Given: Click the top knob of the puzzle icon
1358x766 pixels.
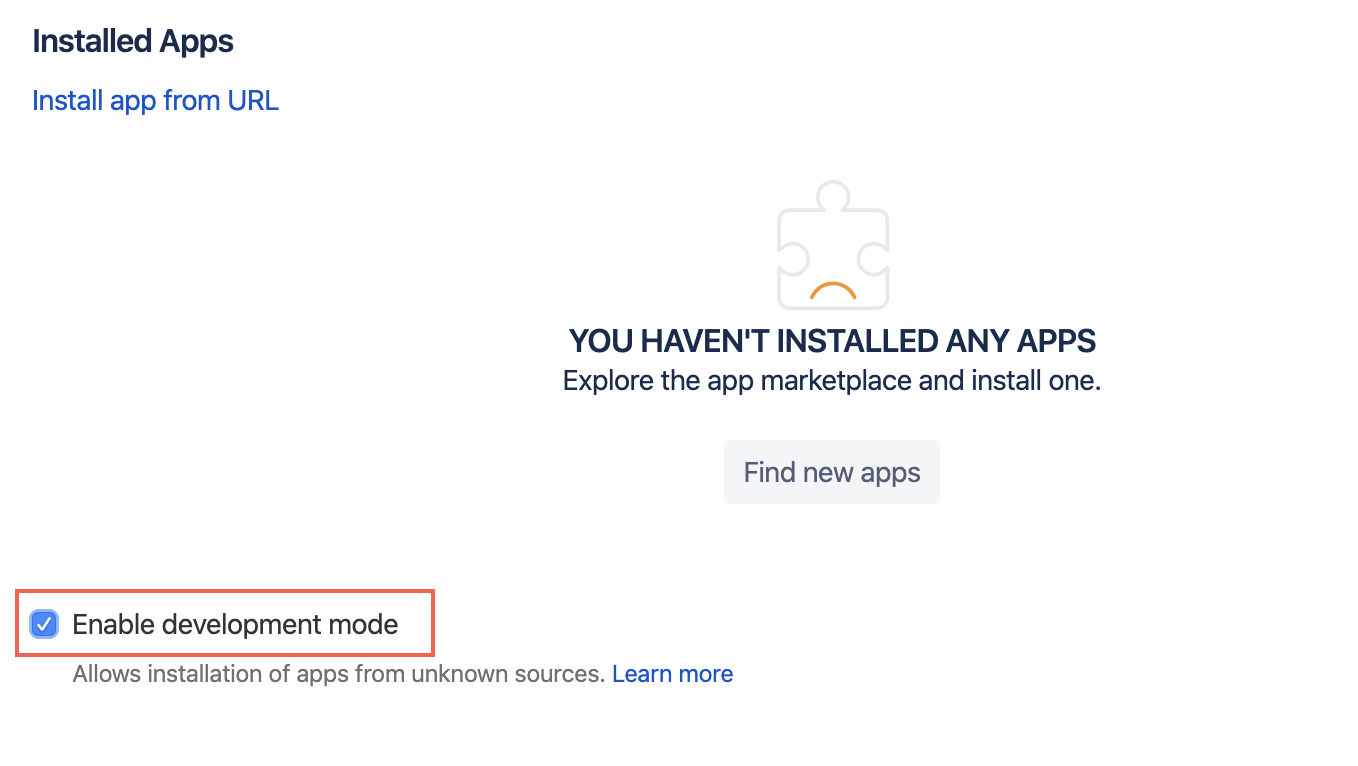Looking at the screenshot, I should (x=832, y=194).
